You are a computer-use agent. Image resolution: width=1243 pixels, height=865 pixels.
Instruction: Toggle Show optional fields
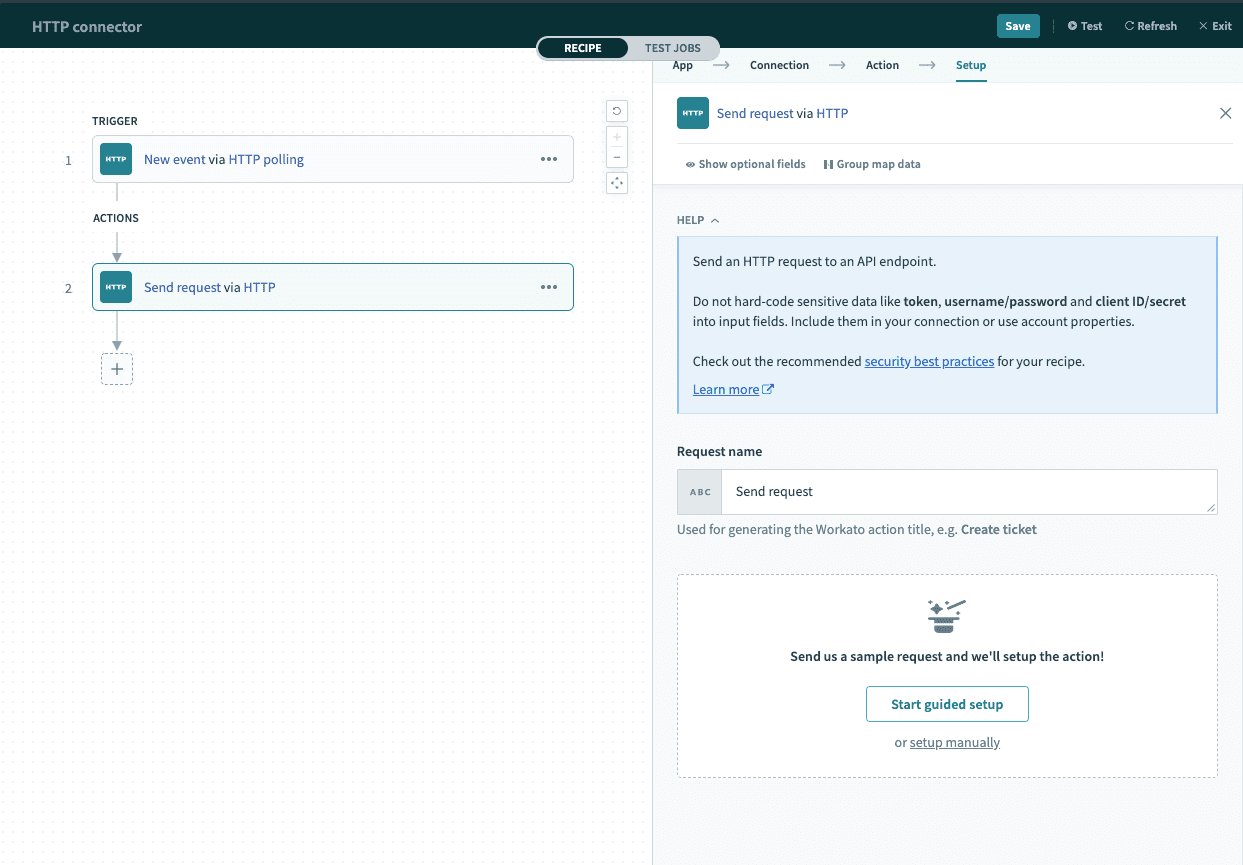point(745,163)
